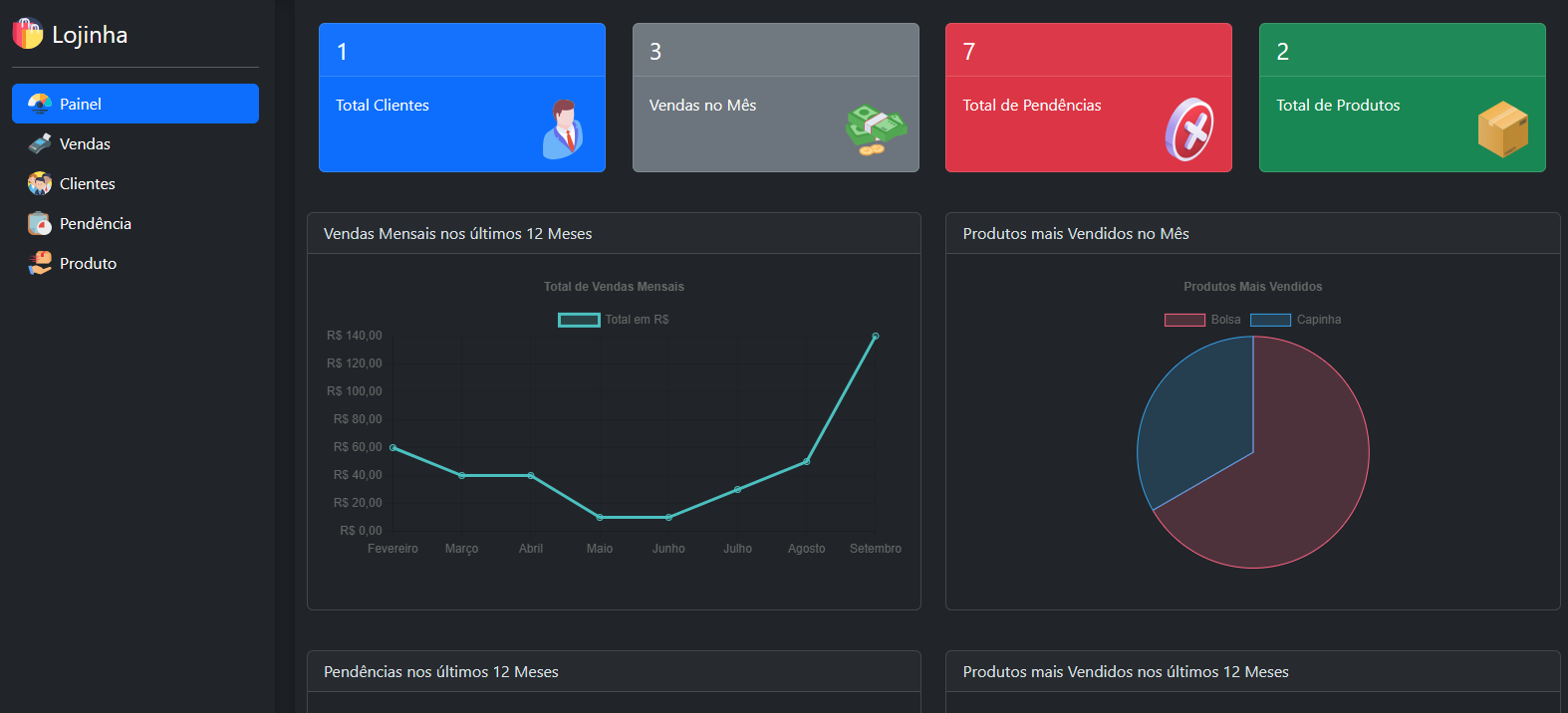Select the Total de Pendências card
1568x713 pixels.
pos(1088,98)
